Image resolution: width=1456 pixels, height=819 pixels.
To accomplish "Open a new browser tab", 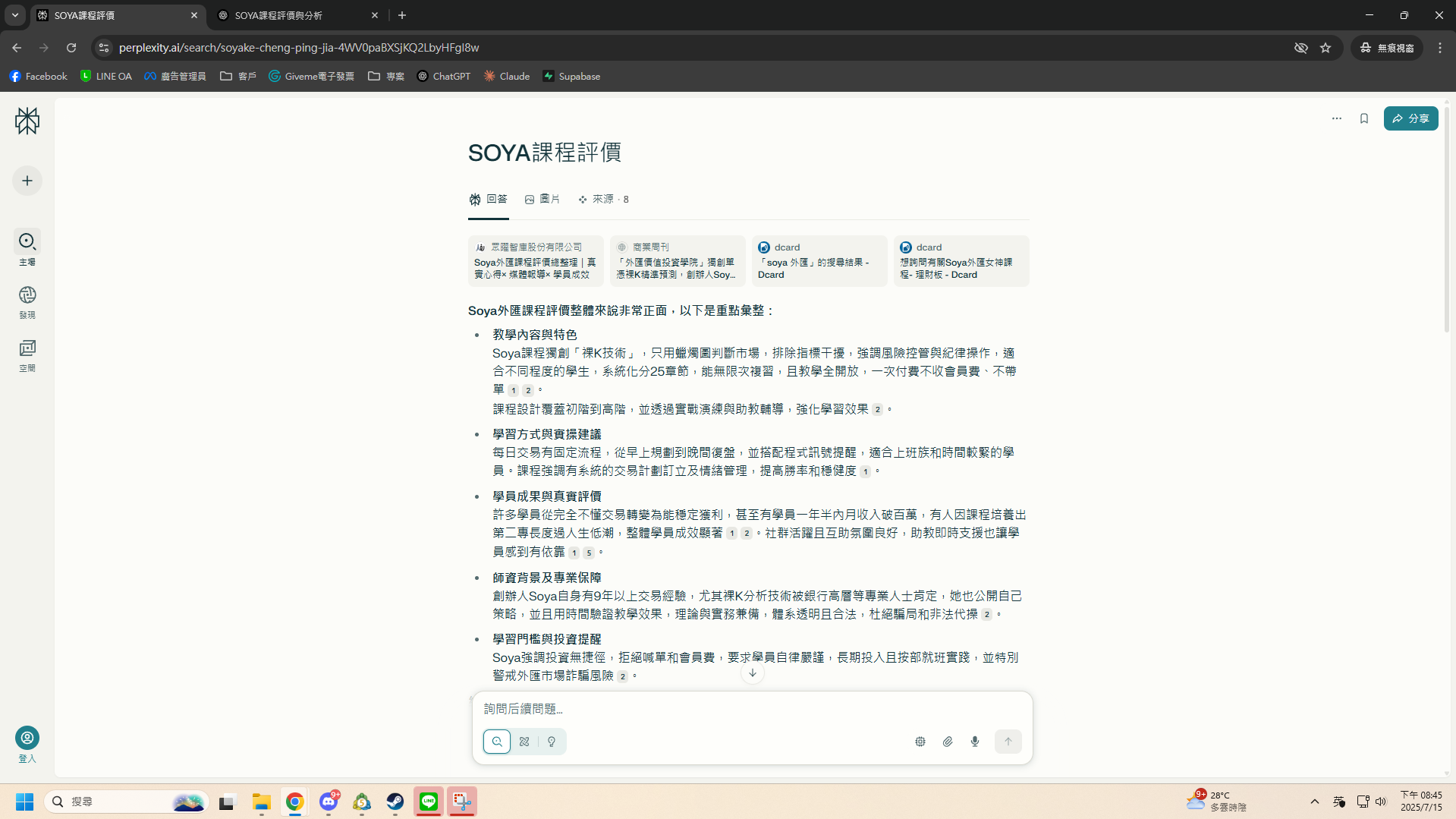I will [x=402, y=15].
